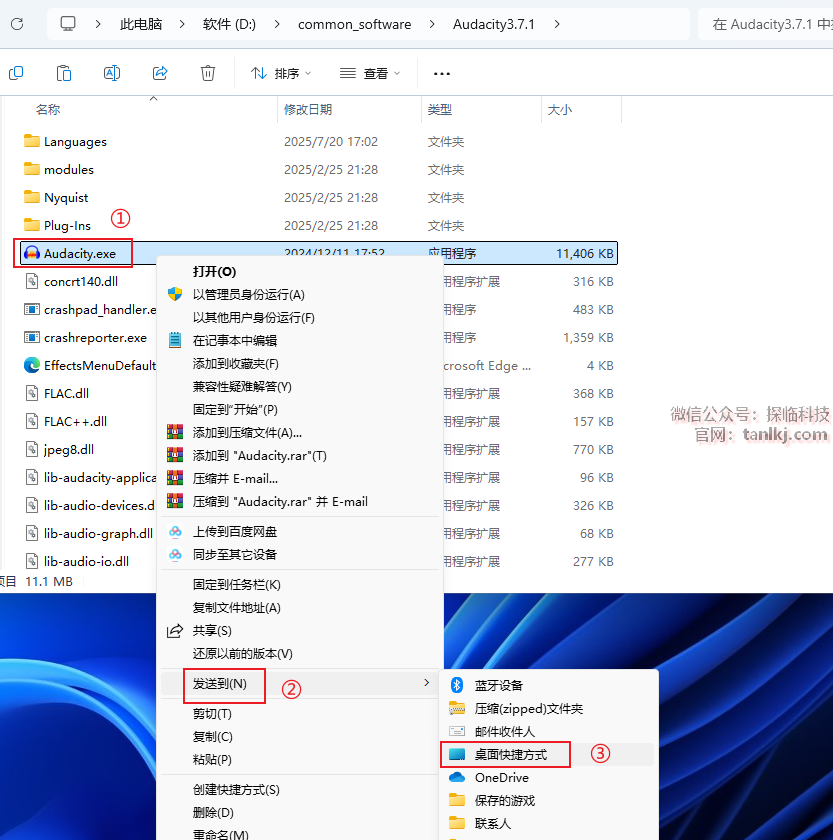Click the desktop shortcut monitor icon
Viewport: 833px width, 840px height.
click(x=457, y=754)
